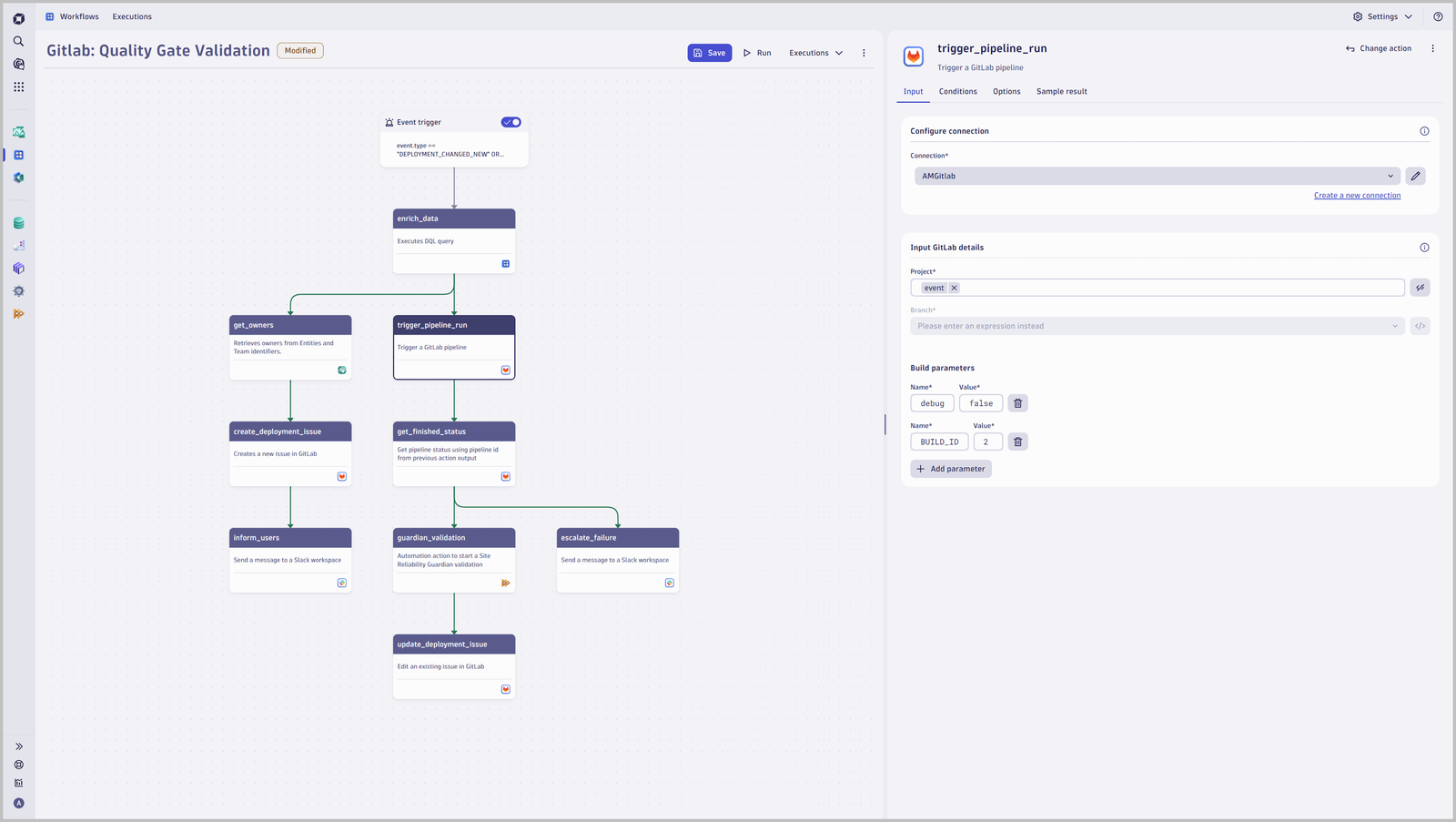Screen dimensions: 1456x822
Task: Click the Project input field
Action: [x=1158, y=288]
